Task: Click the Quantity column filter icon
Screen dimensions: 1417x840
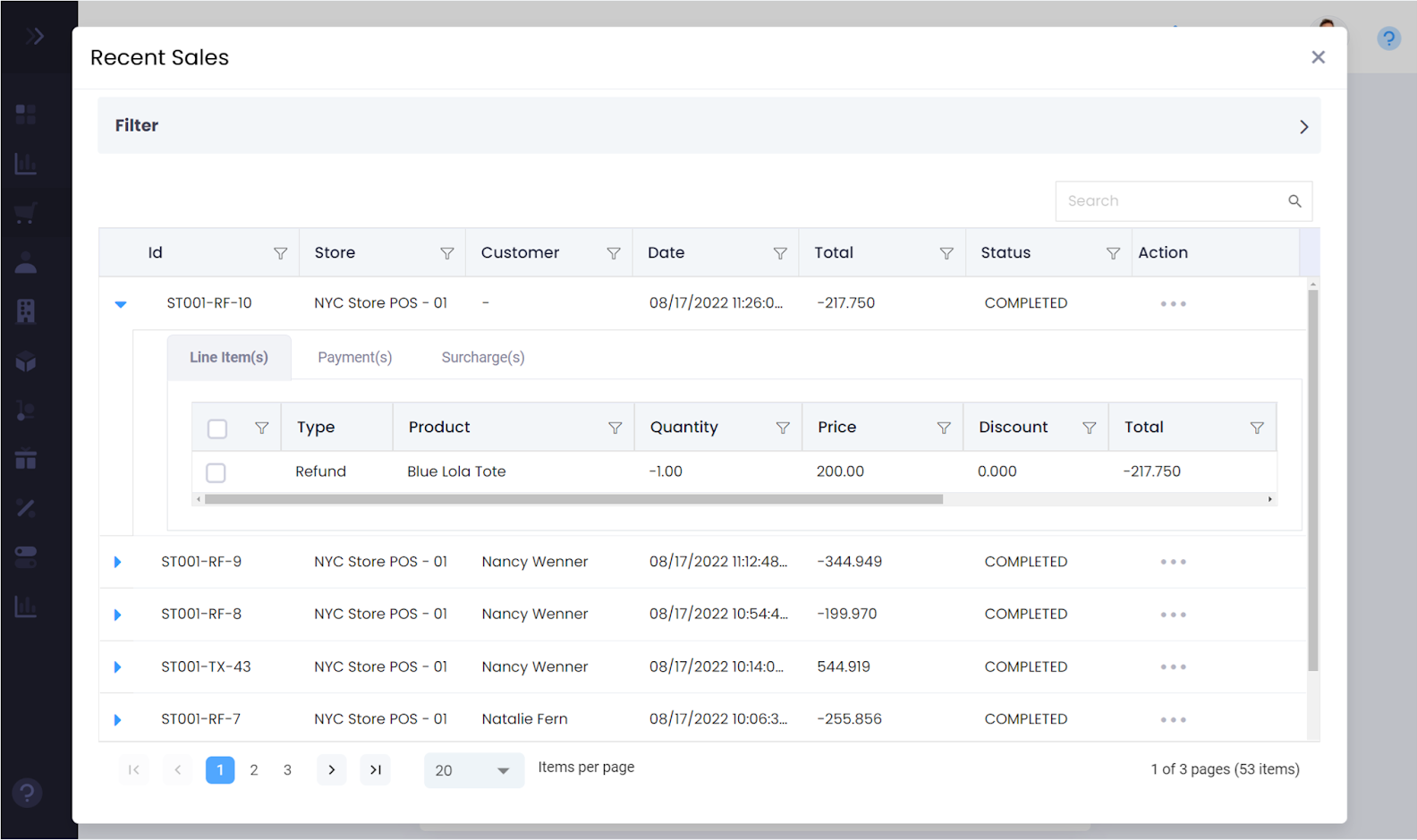Action: [783, 428]
